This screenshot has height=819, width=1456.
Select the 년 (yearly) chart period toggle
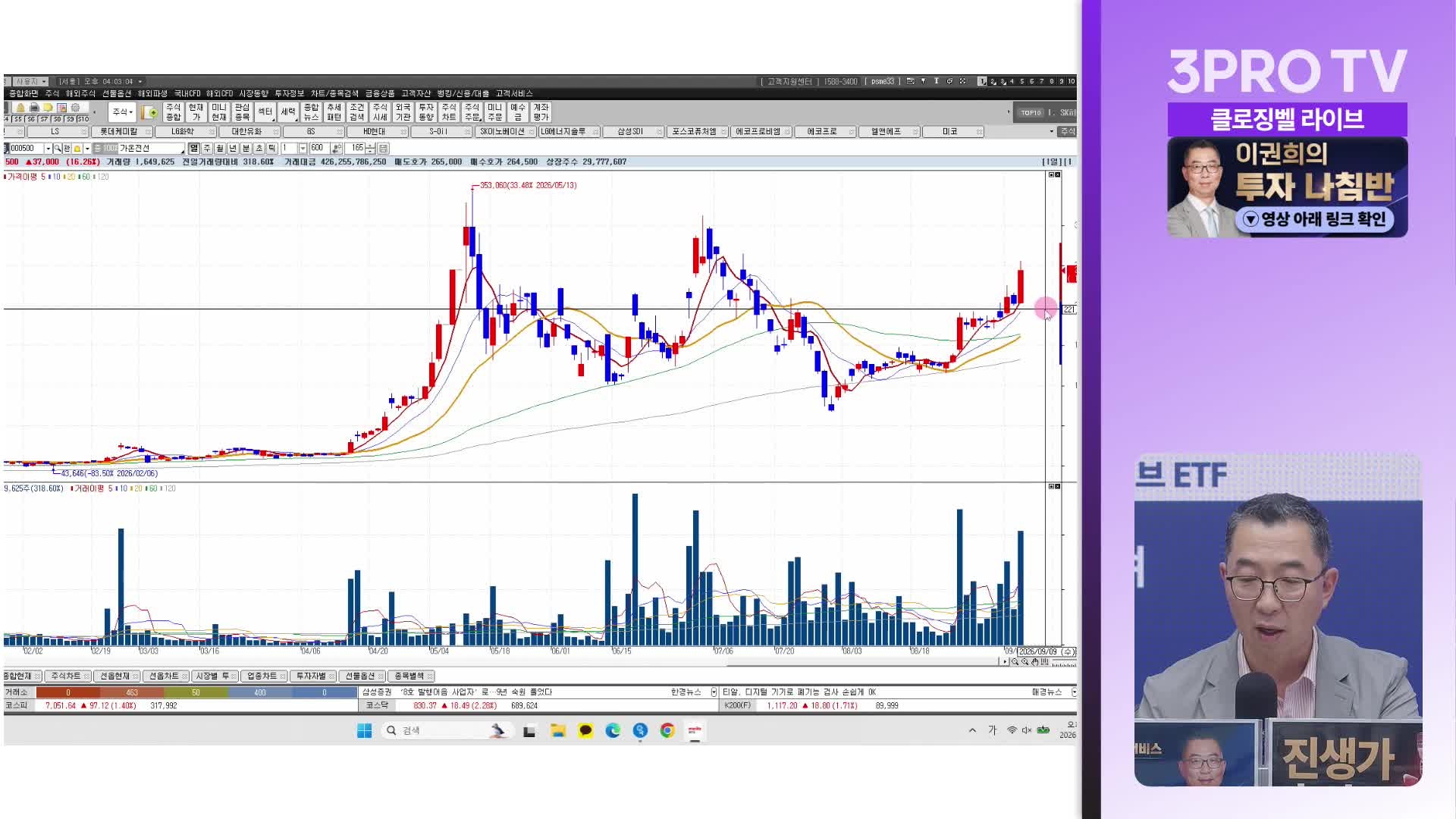[233, 148]
